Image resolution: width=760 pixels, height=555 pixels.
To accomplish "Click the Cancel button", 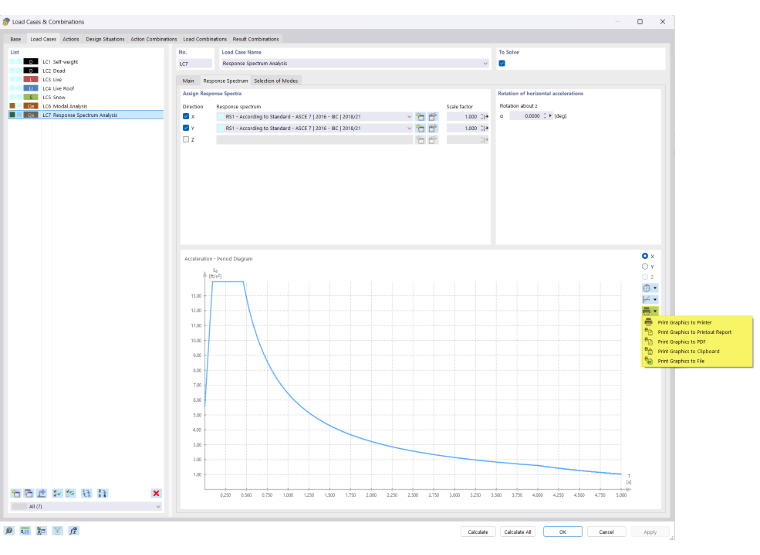I will pyautogui.click(x=606, y=532).
